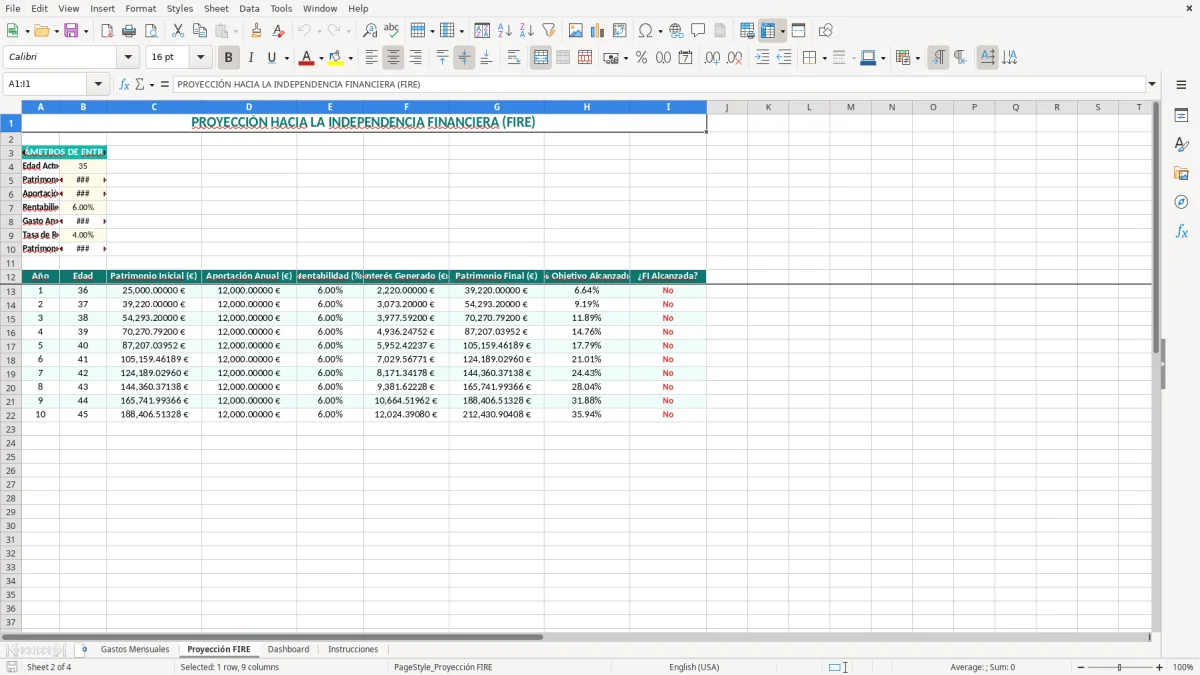The image size is (1200, 675).
Task: Toggle Print Preview
Action: click(151, 31)
